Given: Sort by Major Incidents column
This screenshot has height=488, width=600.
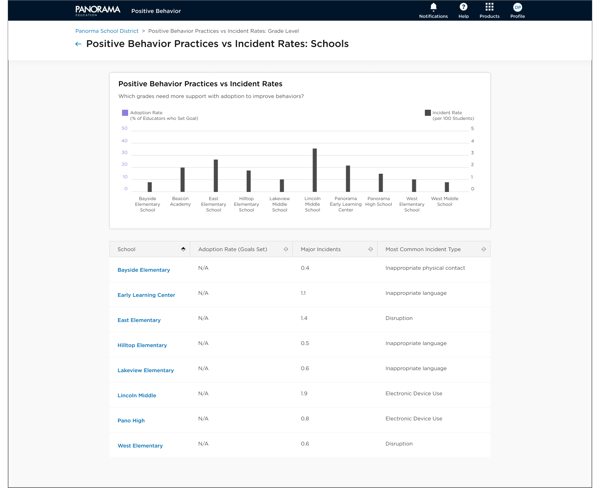Looking at the screenshot, I should [371, 249].
